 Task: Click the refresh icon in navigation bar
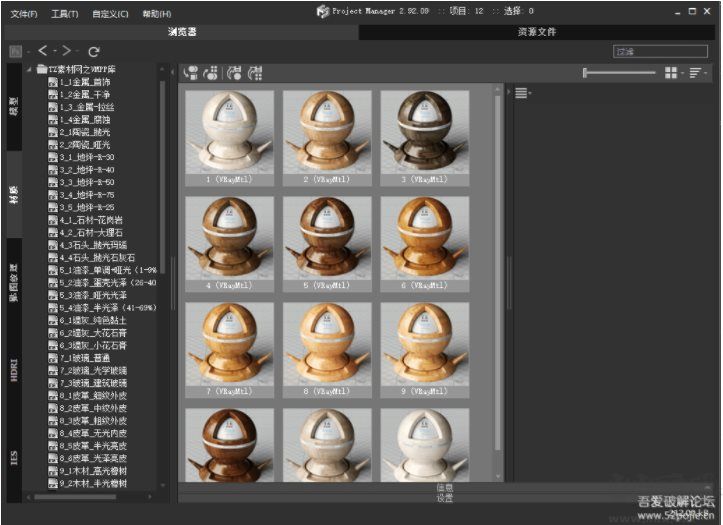(93, 51)
